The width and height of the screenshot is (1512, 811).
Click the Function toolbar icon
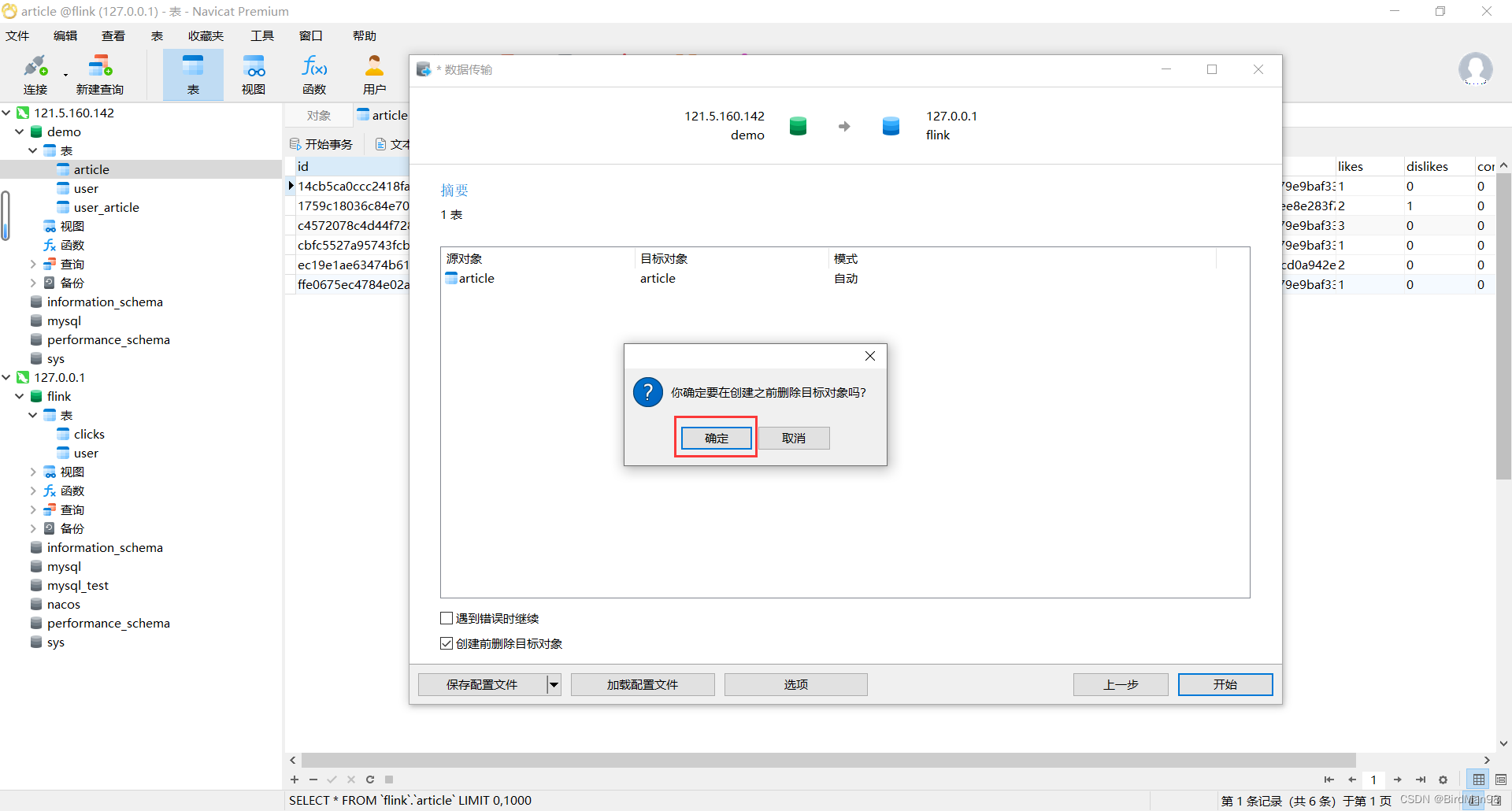coord(314,75)
